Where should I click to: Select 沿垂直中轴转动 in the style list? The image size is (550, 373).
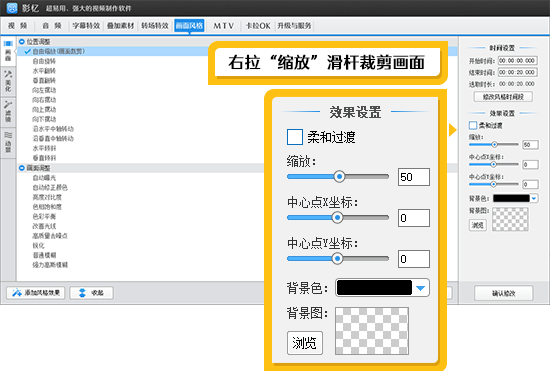click(53, 138)
